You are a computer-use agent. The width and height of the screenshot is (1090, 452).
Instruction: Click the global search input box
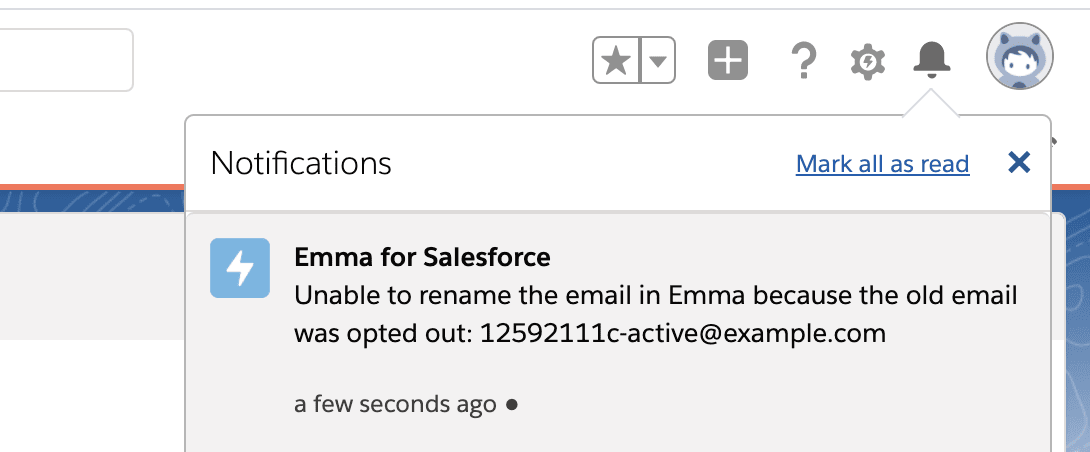click(x=66, y=60)
